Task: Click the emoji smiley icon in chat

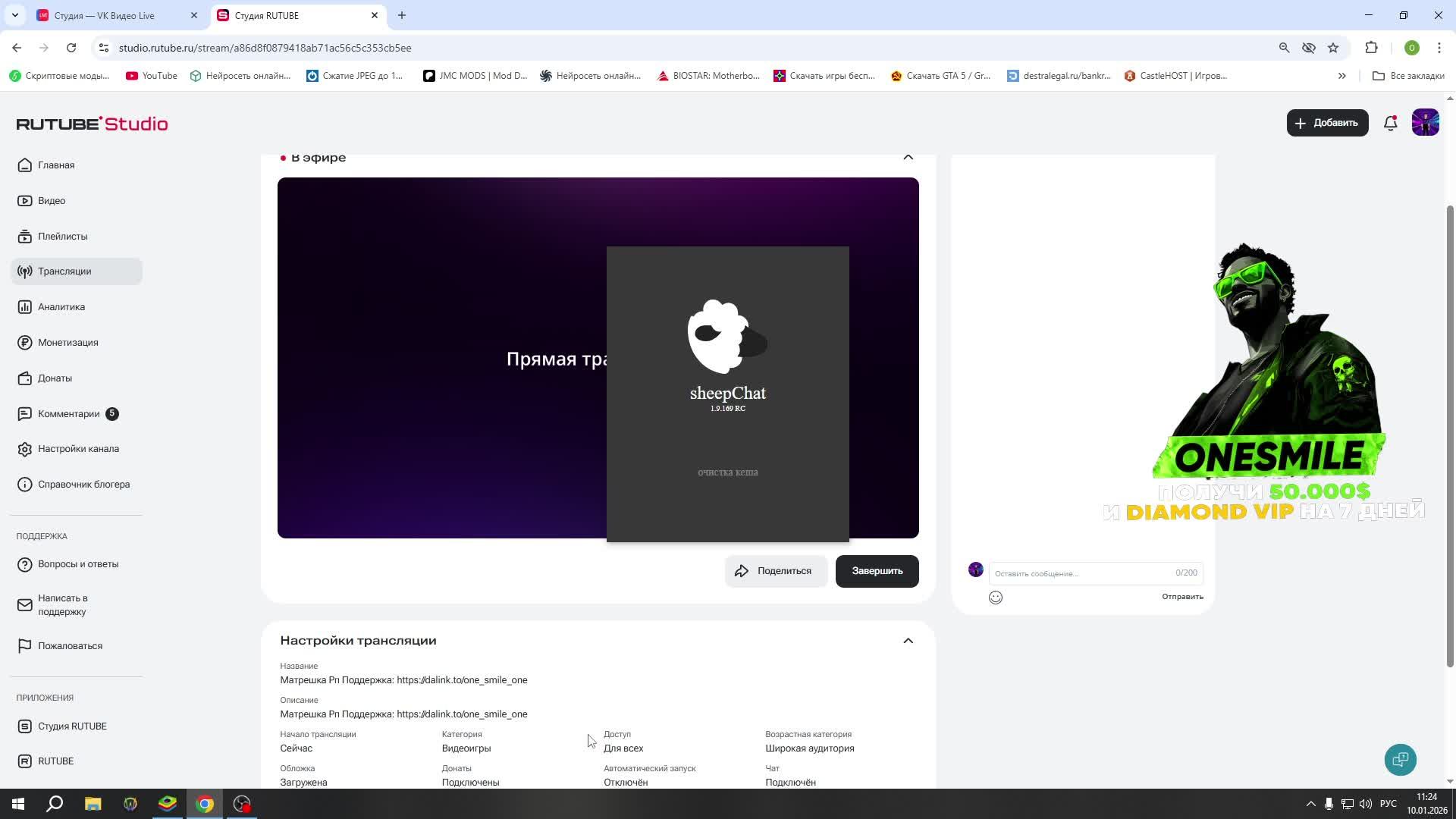Action: click(996, 598)
